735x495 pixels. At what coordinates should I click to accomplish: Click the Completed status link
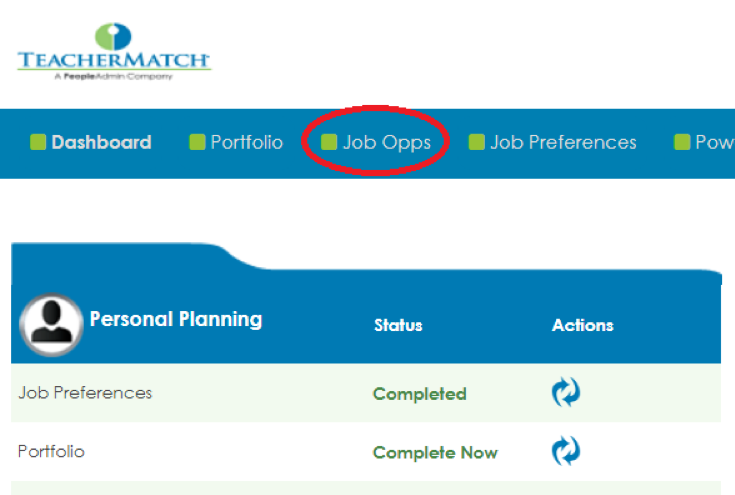[419, 394]
